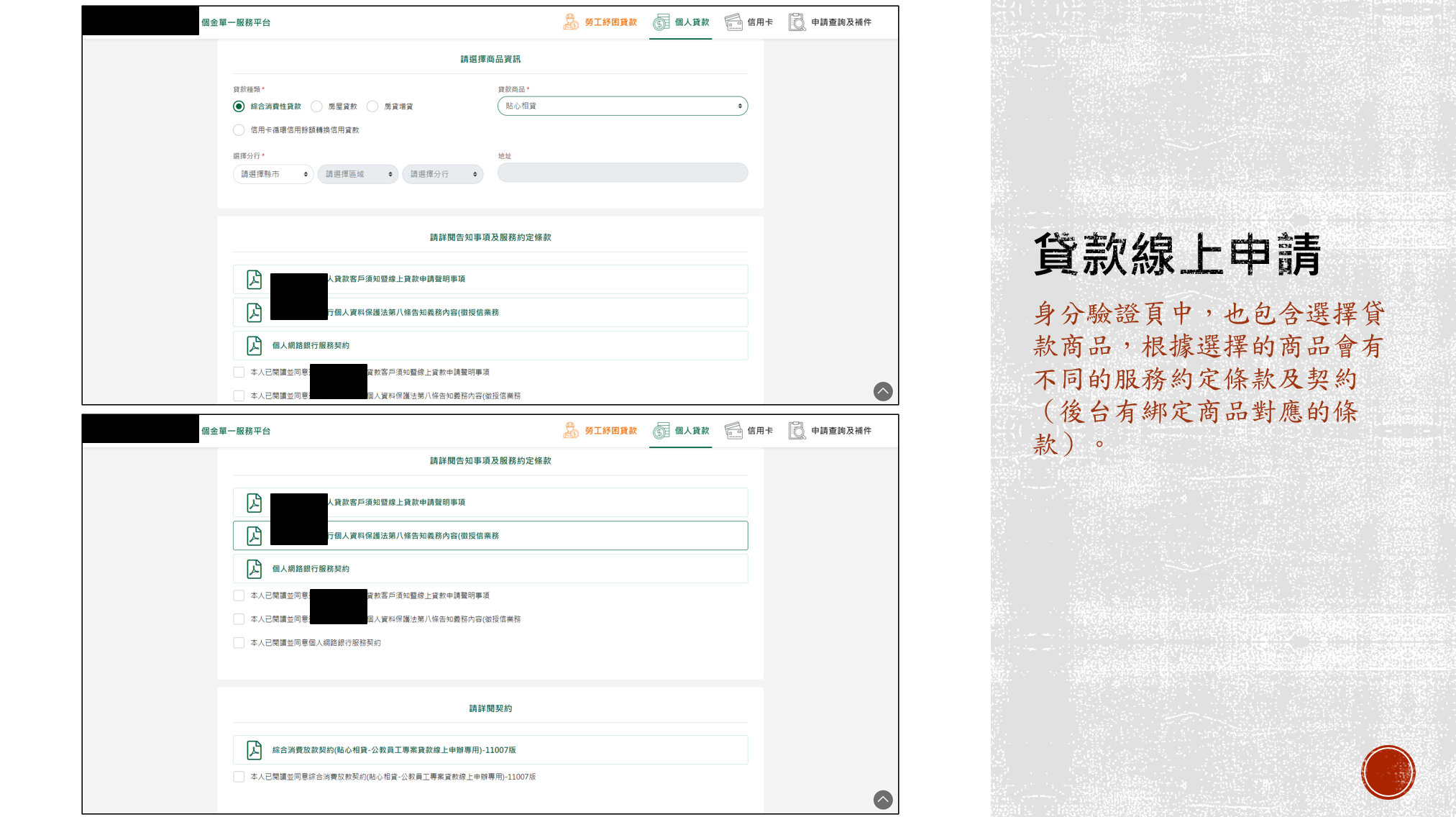Open 個人網路銀行服務契約 document link in lower screenshot
The height and width of the screenshot is (817, 1456).
[490, 569]
